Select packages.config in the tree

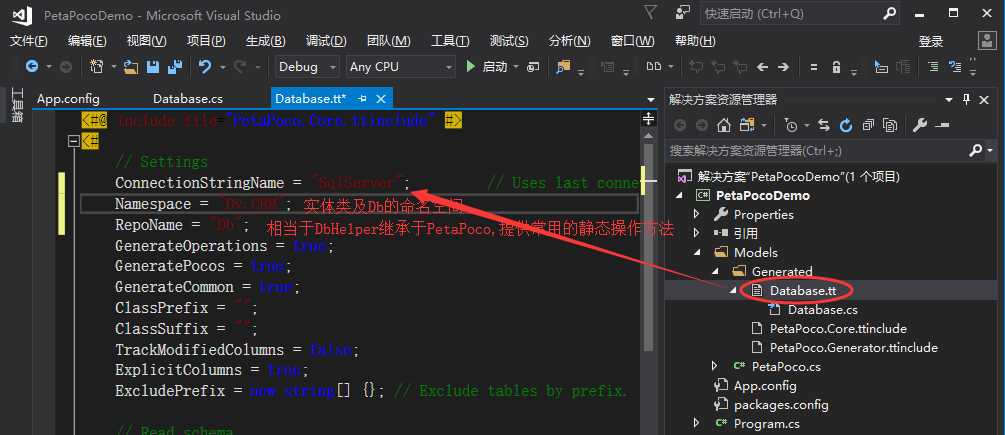[781, 405]
